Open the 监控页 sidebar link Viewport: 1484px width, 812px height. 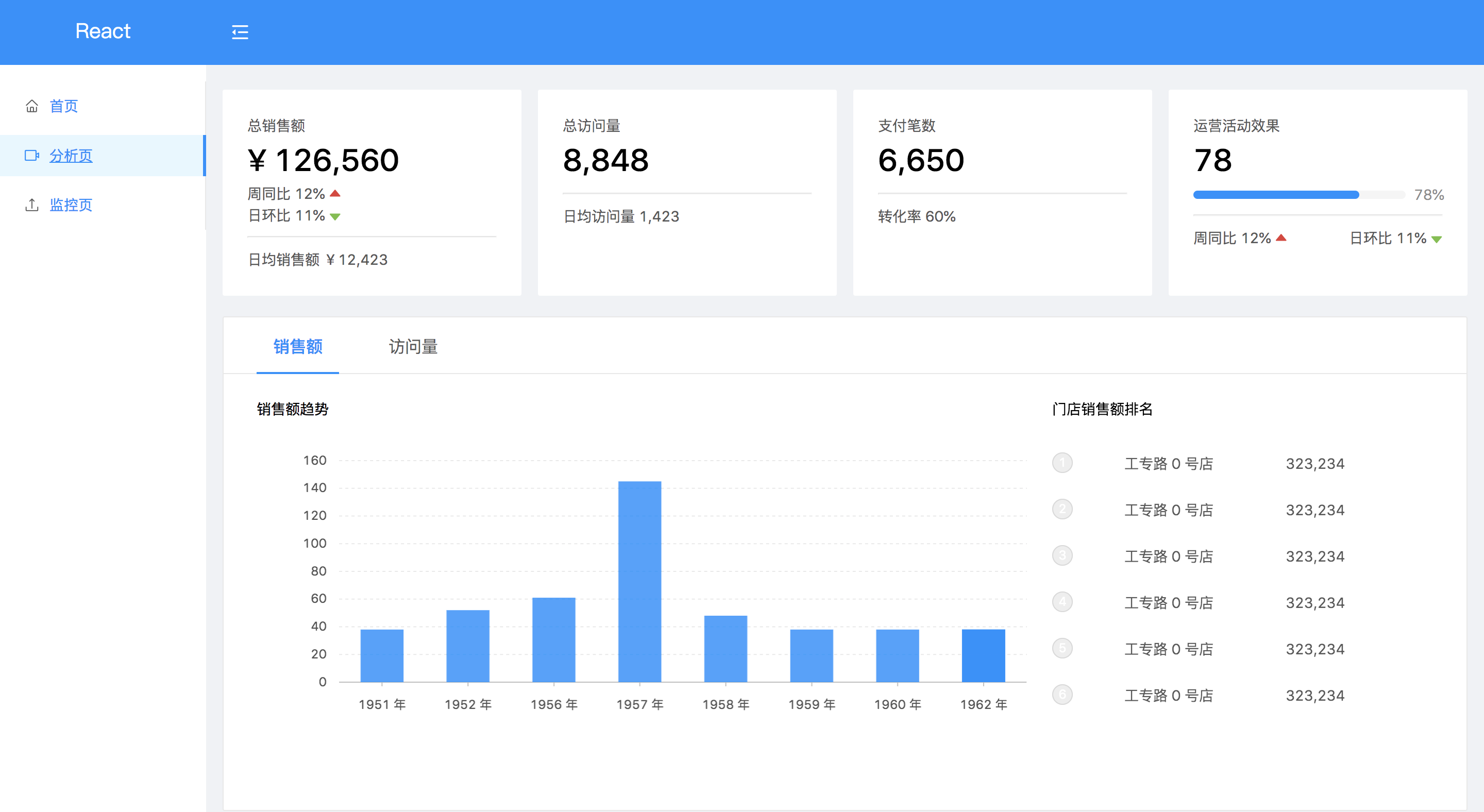[71, 205]
